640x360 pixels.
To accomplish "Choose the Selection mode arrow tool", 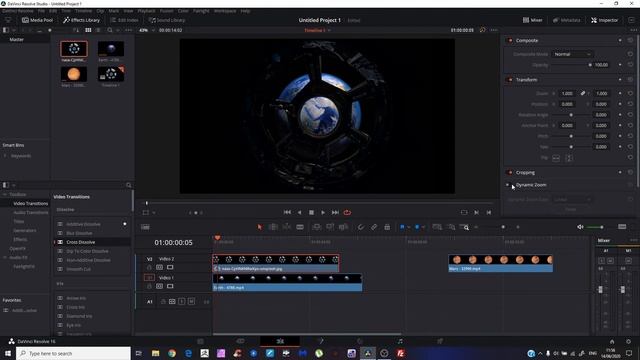I will pos(260,227).
